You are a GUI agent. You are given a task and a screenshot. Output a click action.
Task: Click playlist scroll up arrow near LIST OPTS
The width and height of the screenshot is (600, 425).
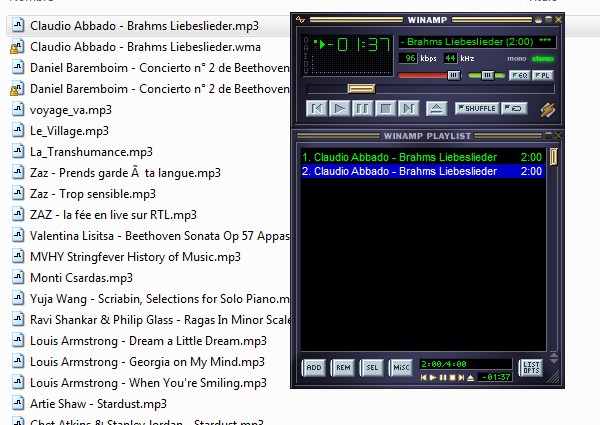553,355
